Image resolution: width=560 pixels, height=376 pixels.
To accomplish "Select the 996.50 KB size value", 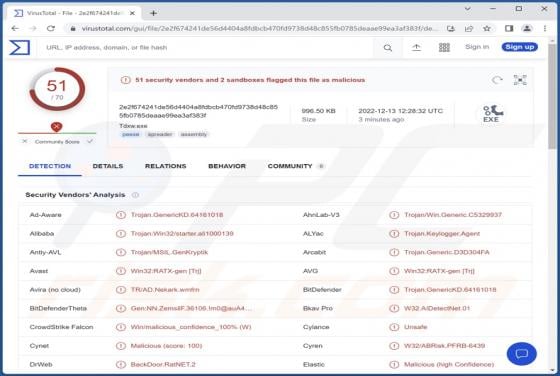I will click(319, 111).
